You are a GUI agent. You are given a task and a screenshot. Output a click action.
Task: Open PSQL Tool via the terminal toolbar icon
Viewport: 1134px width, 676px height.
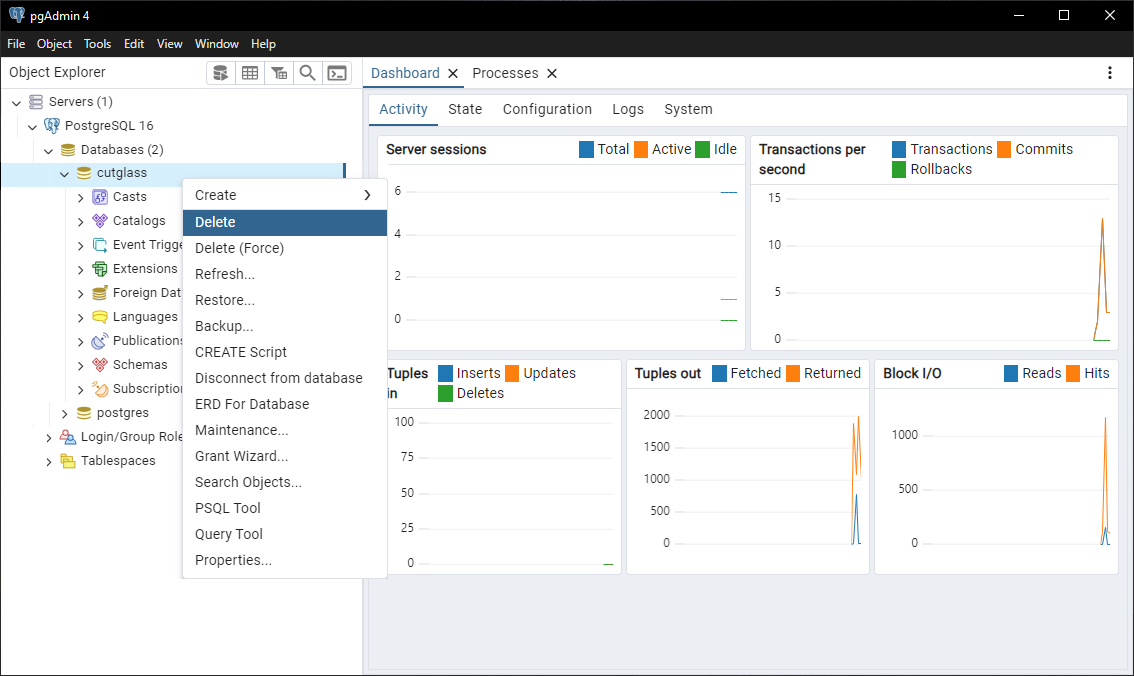tap(338, 73)
